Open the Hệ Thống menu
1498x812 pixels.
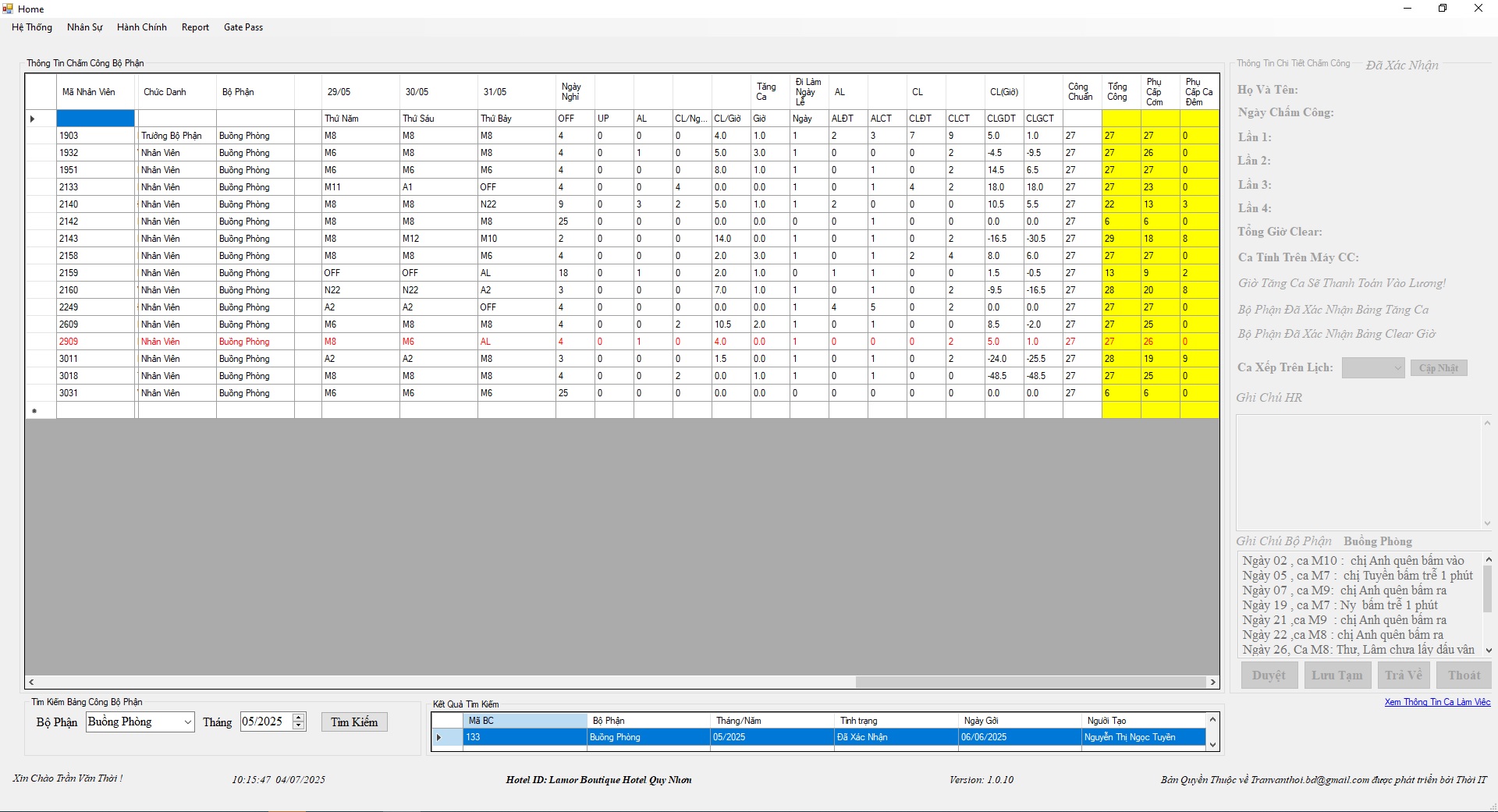pos(32,27)
